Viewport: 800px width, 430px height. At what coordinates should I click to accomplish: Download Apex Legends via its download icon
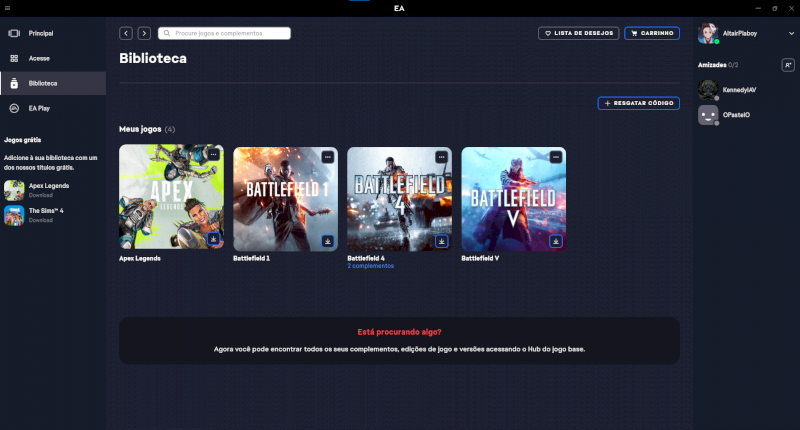tap(213, 238)
